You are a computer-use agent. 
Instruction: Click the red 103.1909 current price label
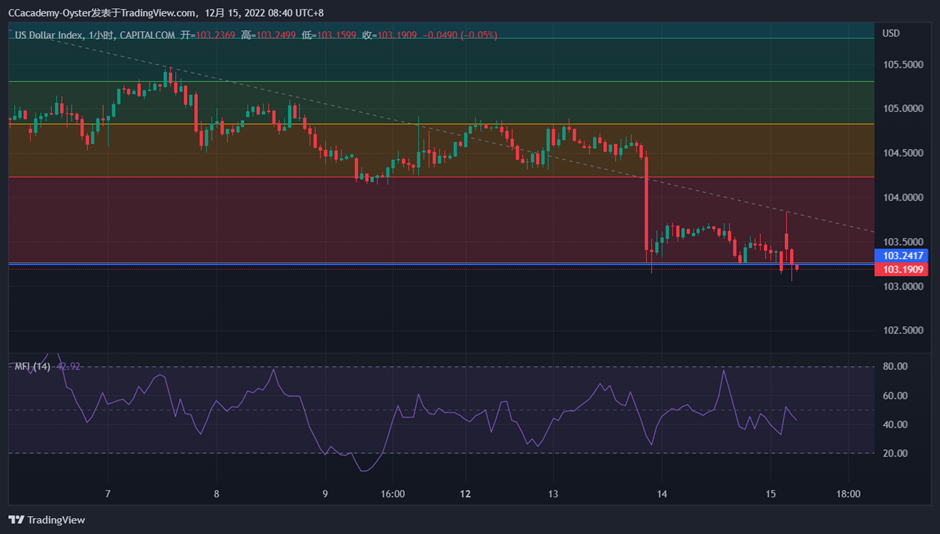(902, 270)
